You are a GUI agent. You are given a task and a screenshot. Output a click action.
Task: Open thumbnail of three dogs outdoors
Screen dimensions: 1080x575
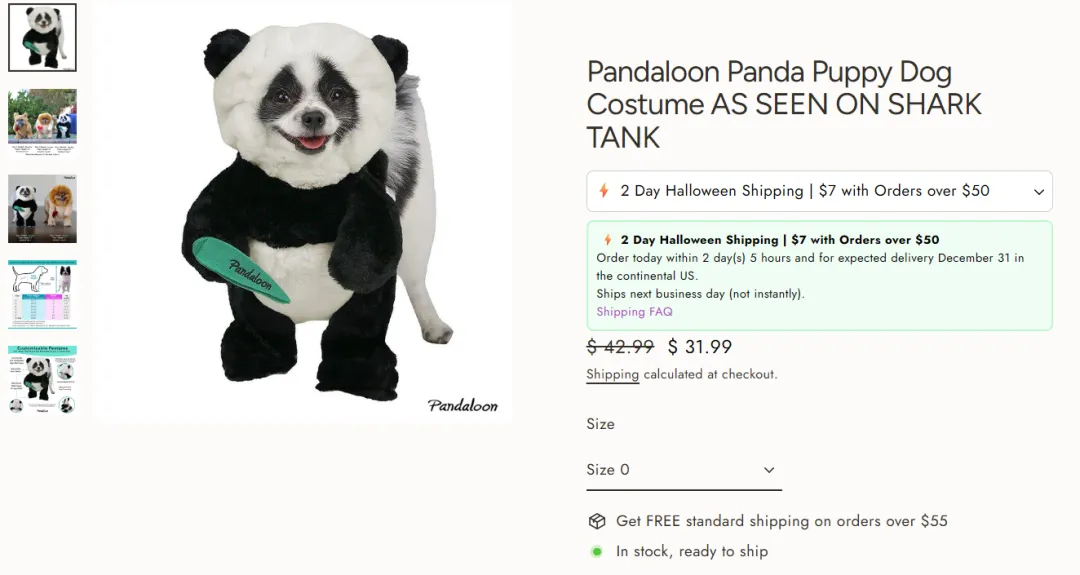[42, 122]
